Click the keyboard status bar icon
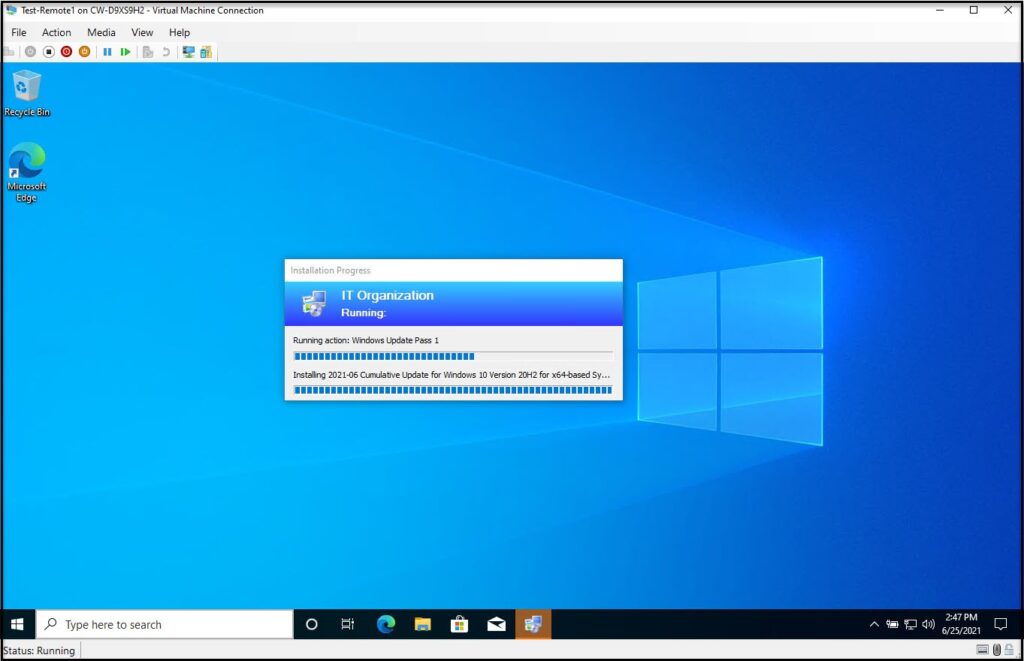Image resolution: width=1024 pixels, height=661 pixels. (x=982, y=650)
